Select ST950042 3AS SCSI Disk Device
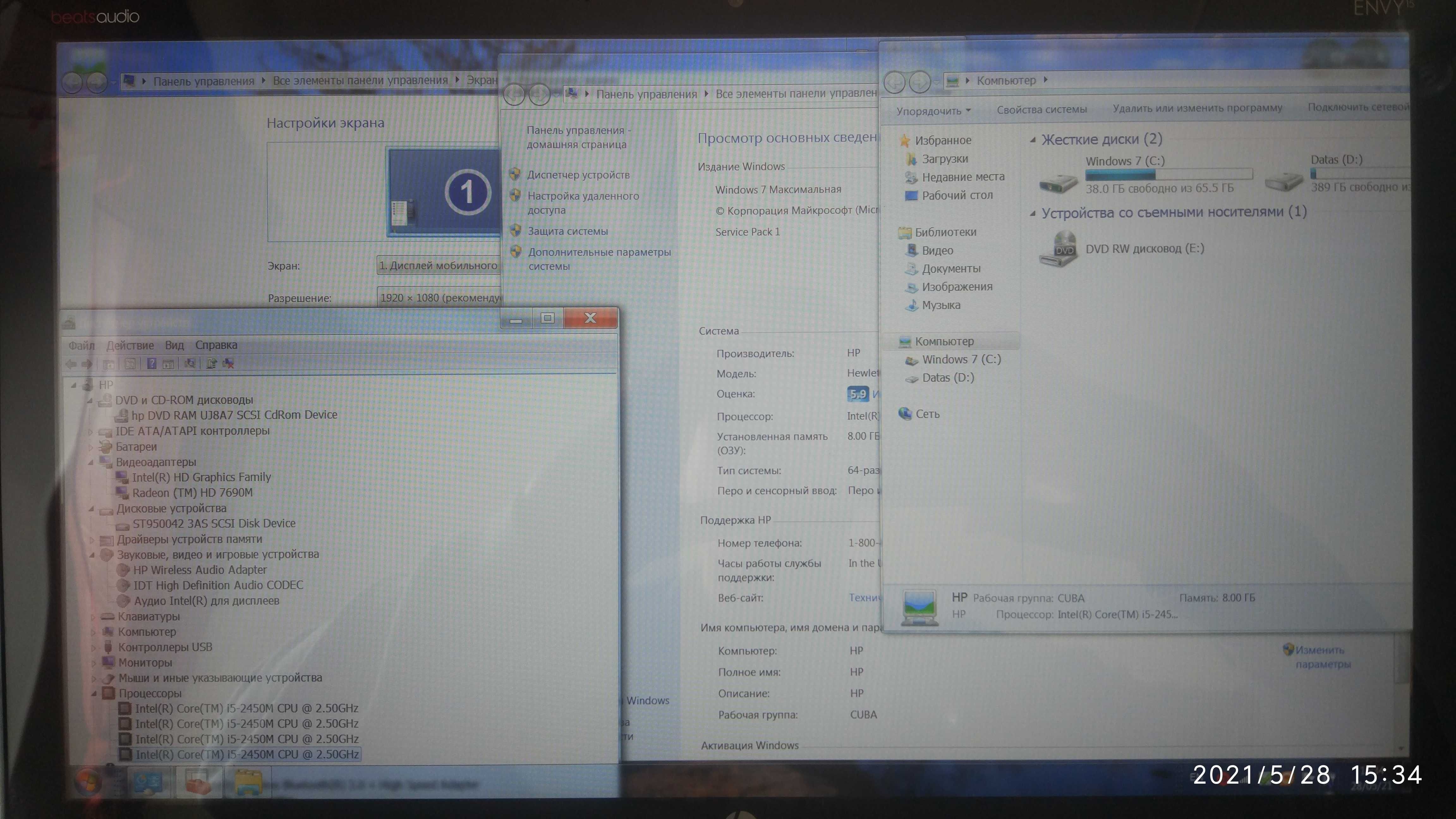Screen dimensions: 1456x819 pyautogui.click(x=214, y=523)
